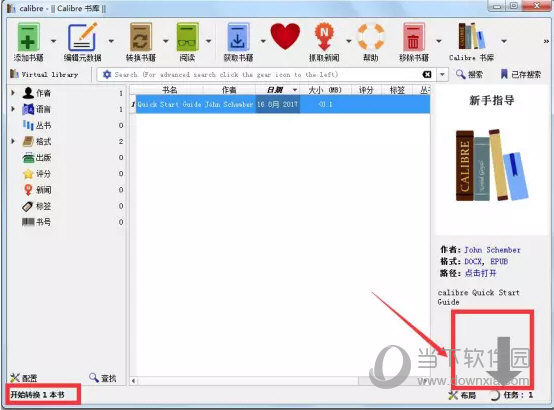Click the Add books green icon

28,37
